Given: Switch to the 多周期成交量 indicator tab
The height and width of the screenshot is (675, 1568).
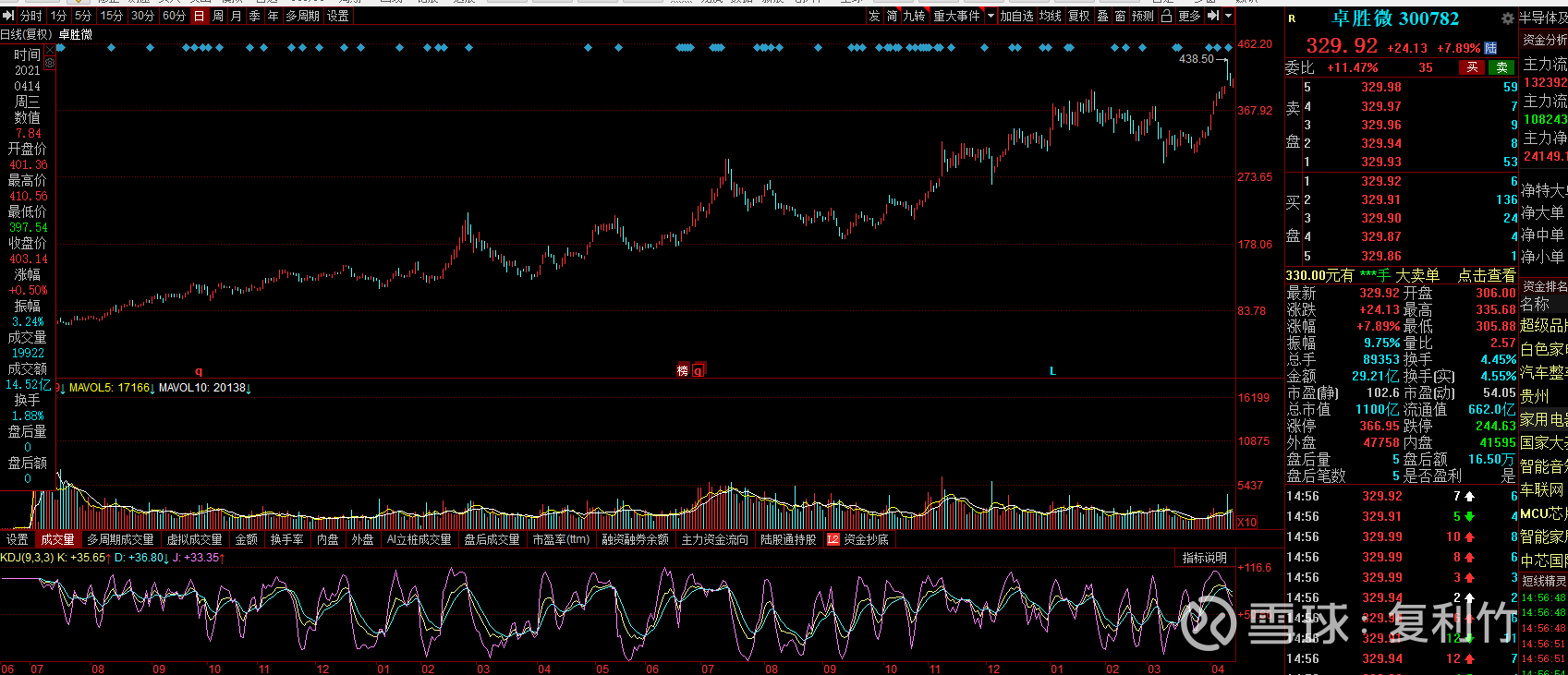Looking at the screenshot, I should pyautogui.click(x=120, y=539).
